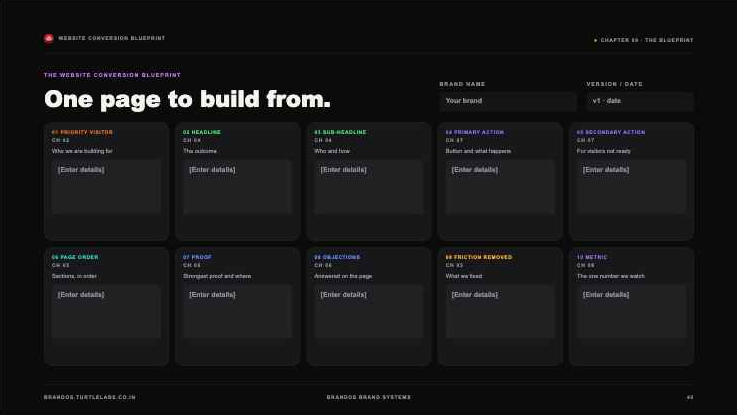Click the '02 Headline' card title
Screen dimensions: 737x415
(202, 133)
